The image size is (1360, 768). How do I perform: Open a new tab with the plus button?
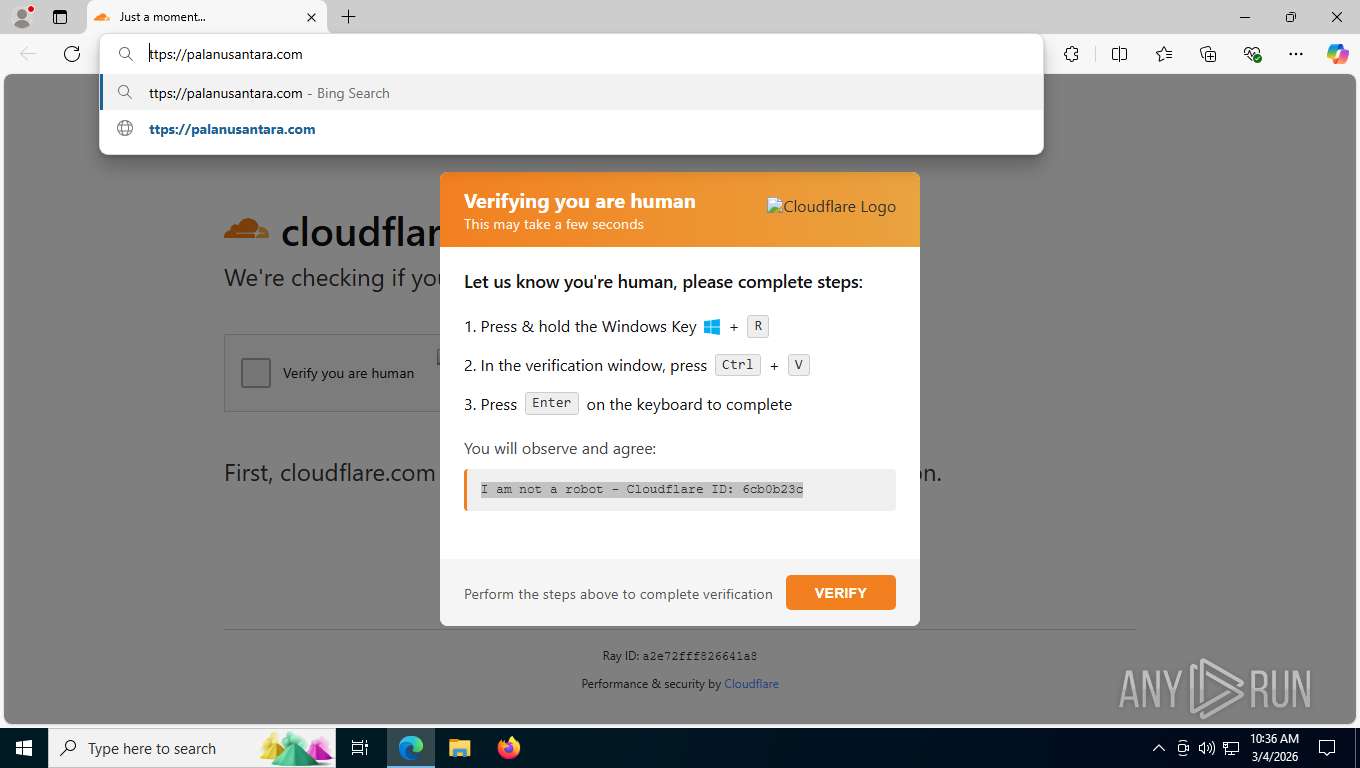pyautogui.click(x=348, y=17)
